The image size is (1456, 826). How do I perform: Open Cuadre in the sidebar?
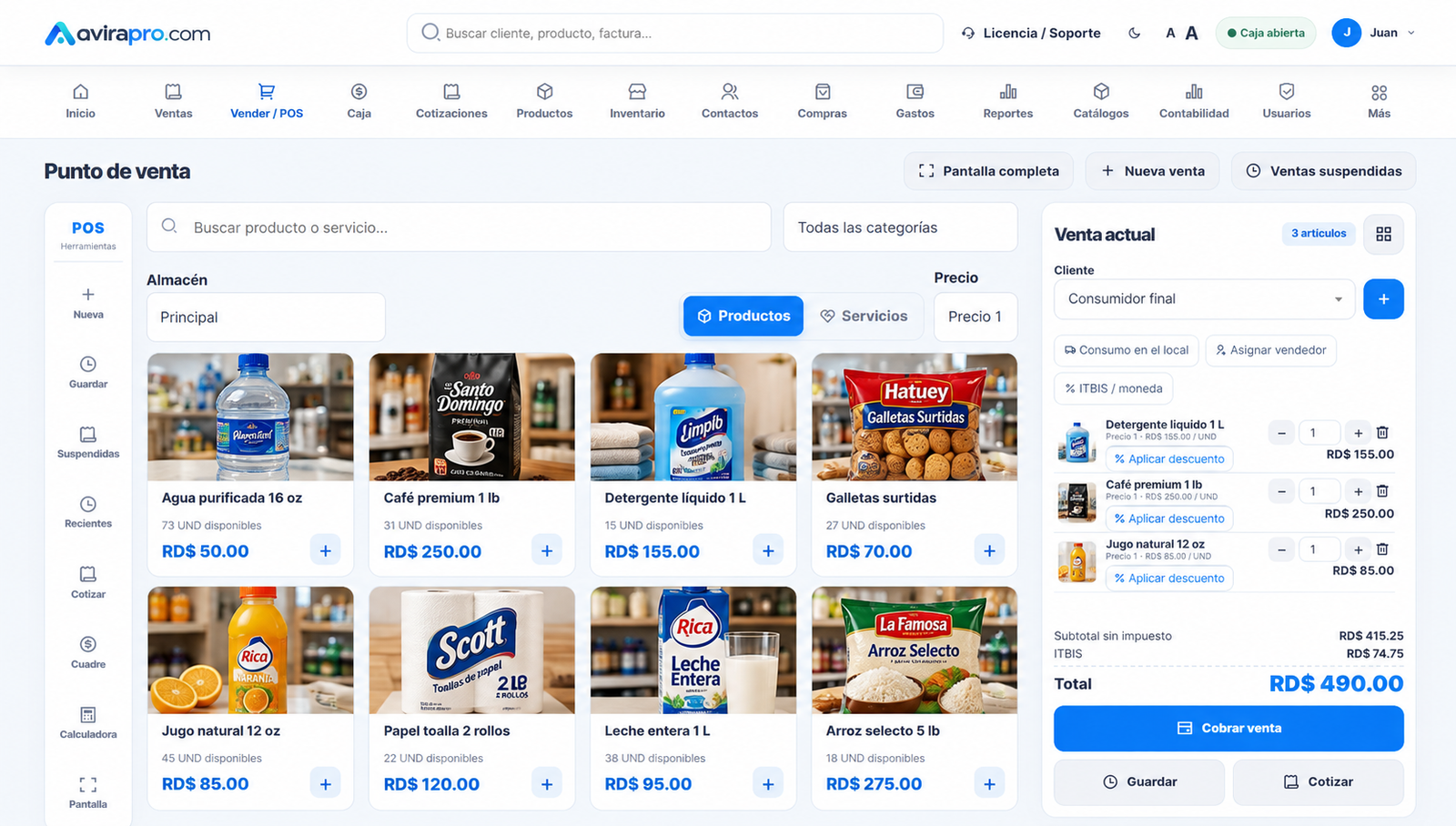tap(88, 652)
